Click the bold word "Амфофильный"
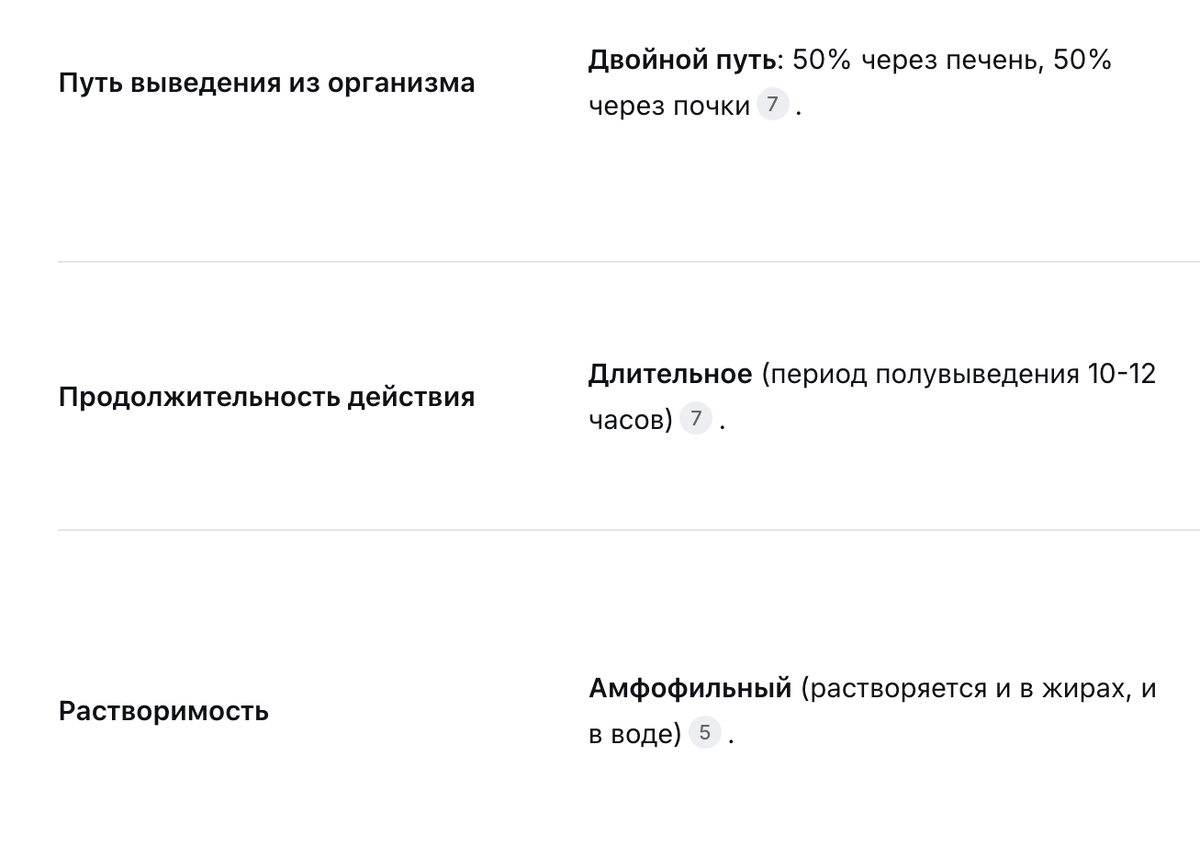The width and height of the screenshot is (1200, 858). 690,689
